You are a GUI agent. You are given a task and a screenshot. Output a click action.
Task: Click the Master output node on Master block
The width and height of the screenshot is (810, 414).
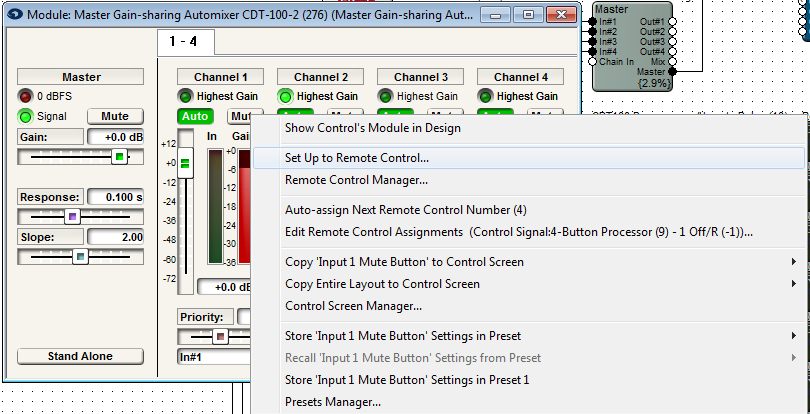tap(672, 71)
